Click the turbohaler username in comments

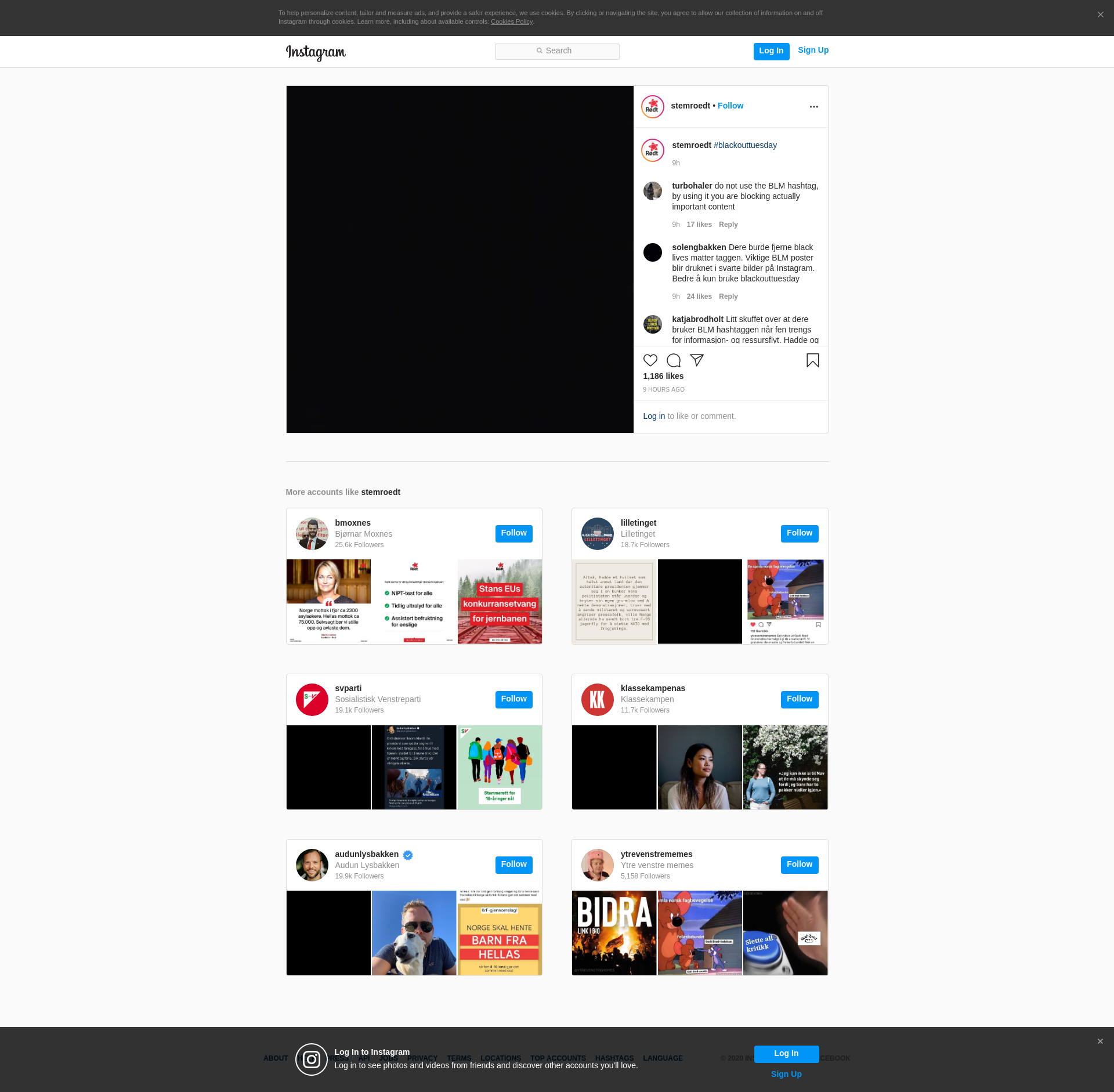point(692,186)
